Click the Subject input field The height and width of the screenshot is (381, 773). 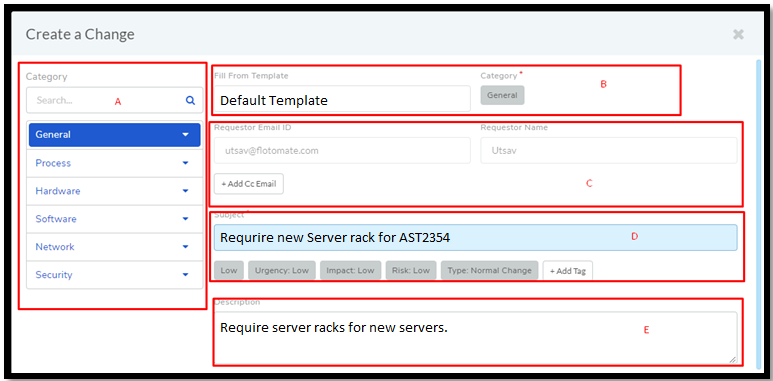click(x=476, y=238)
